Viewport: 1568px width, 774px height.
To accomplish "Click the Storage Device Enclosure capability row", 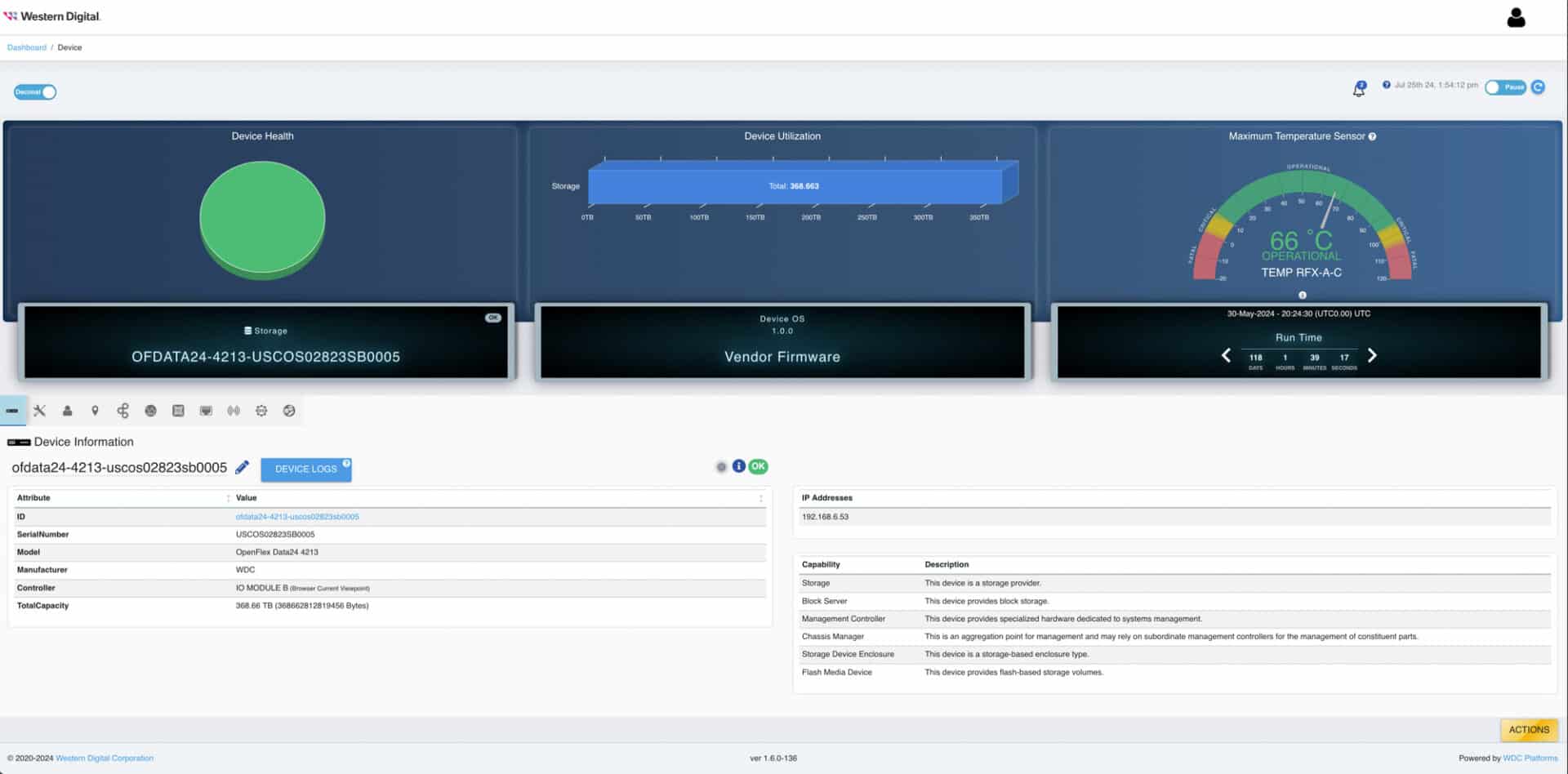I will 1174,655.
